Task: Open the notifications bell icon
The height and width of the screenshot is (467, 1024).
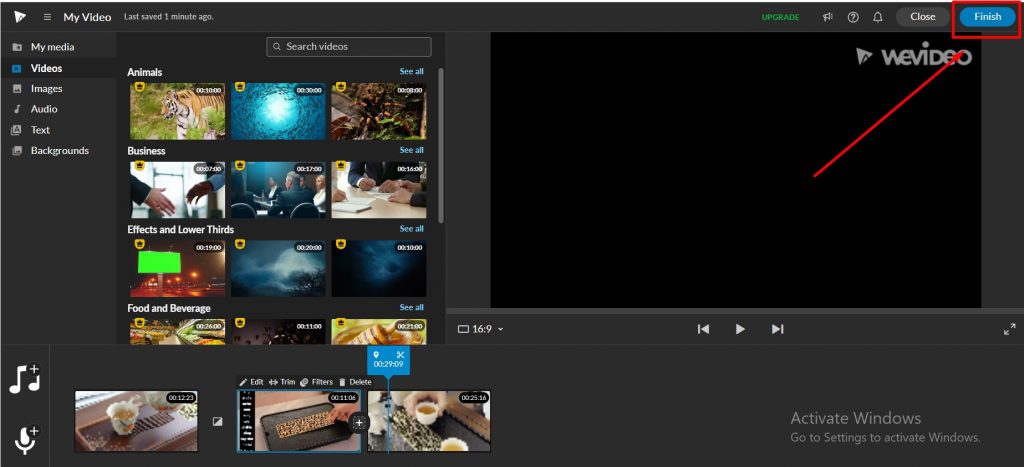Action: (878, 17)
